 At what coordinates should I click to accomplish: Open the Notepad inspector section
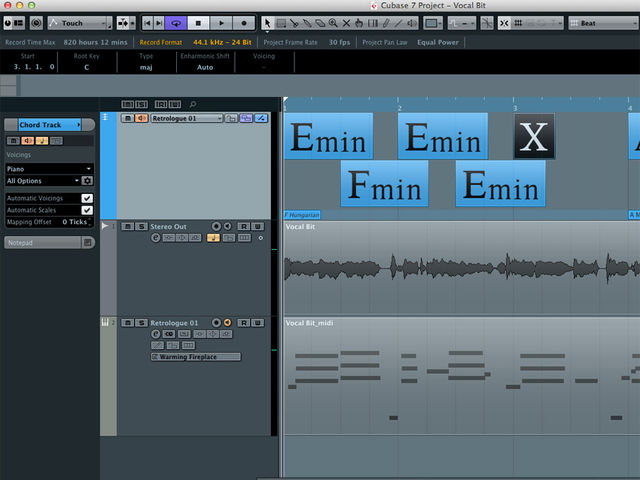coord(49,243)
